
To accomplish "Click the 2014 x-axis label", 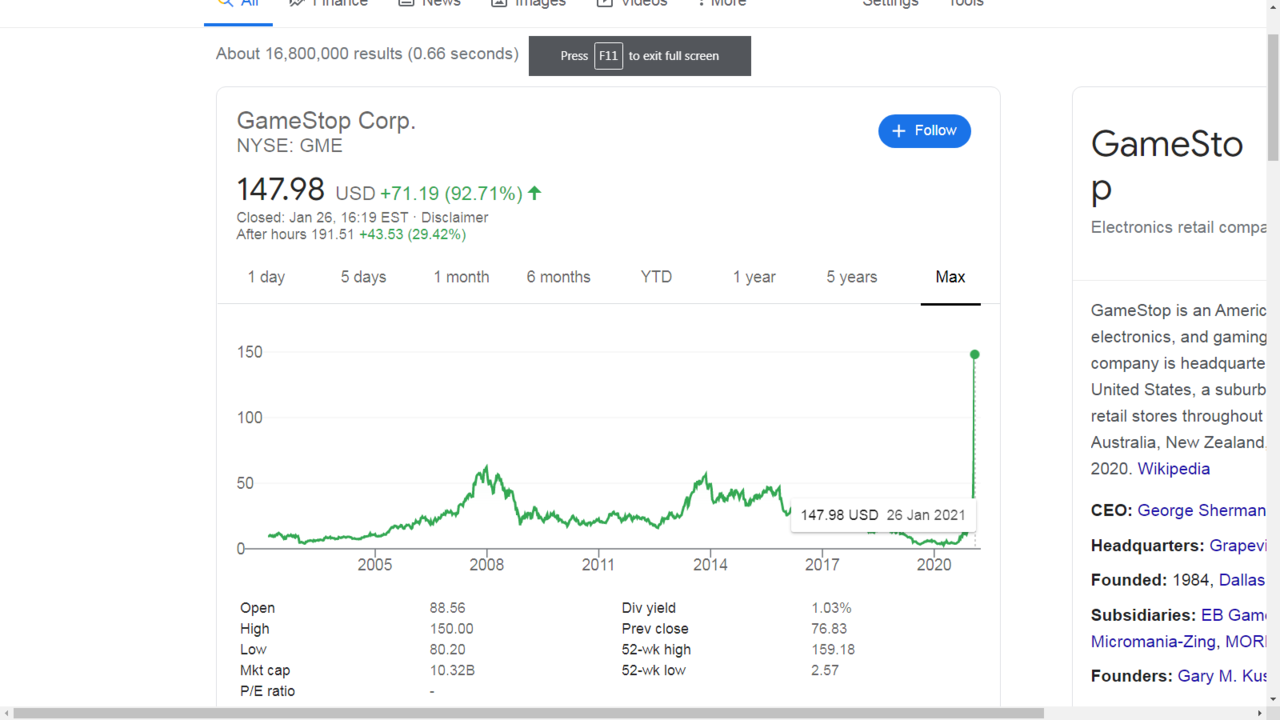I will point(710,565).
